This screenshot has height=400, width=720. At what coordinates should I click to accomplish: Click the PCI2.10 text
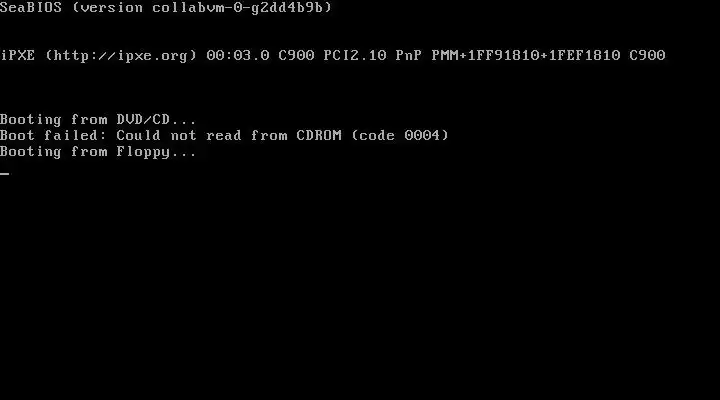[x=355, y=55]
